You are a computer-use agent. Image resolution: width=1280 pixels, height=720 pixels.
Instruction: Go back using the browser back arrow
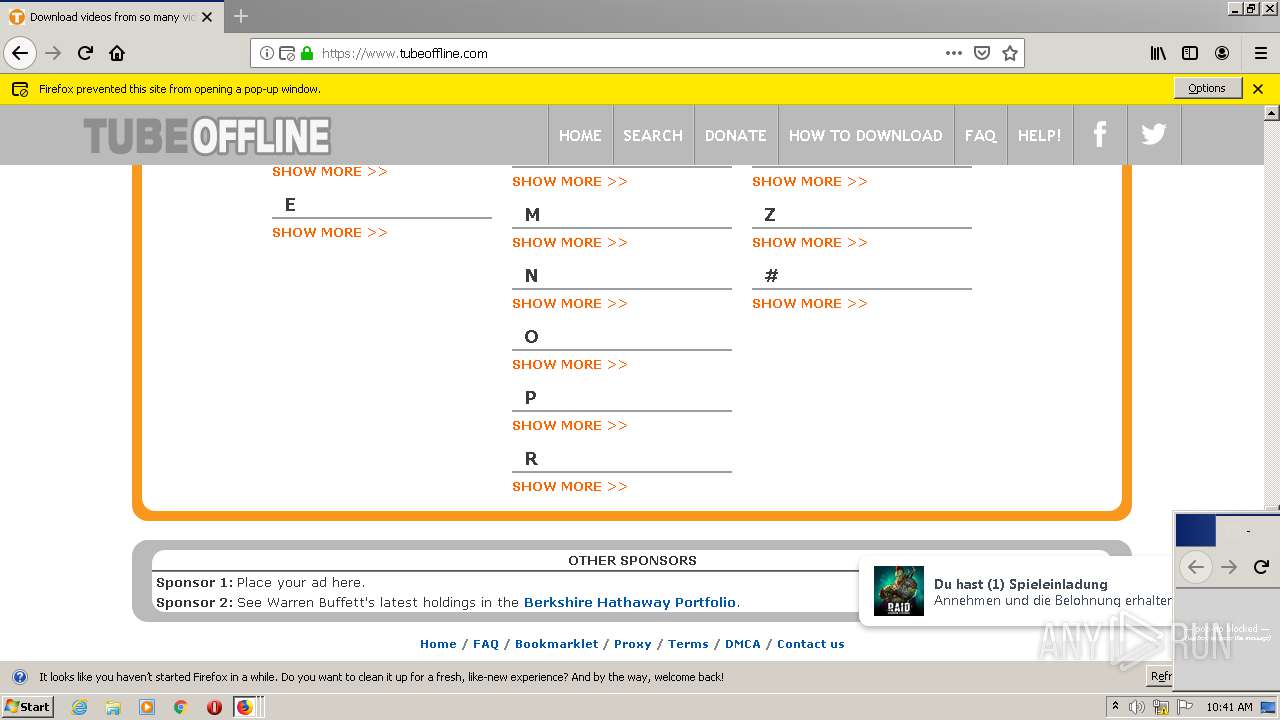pos(20,53)
